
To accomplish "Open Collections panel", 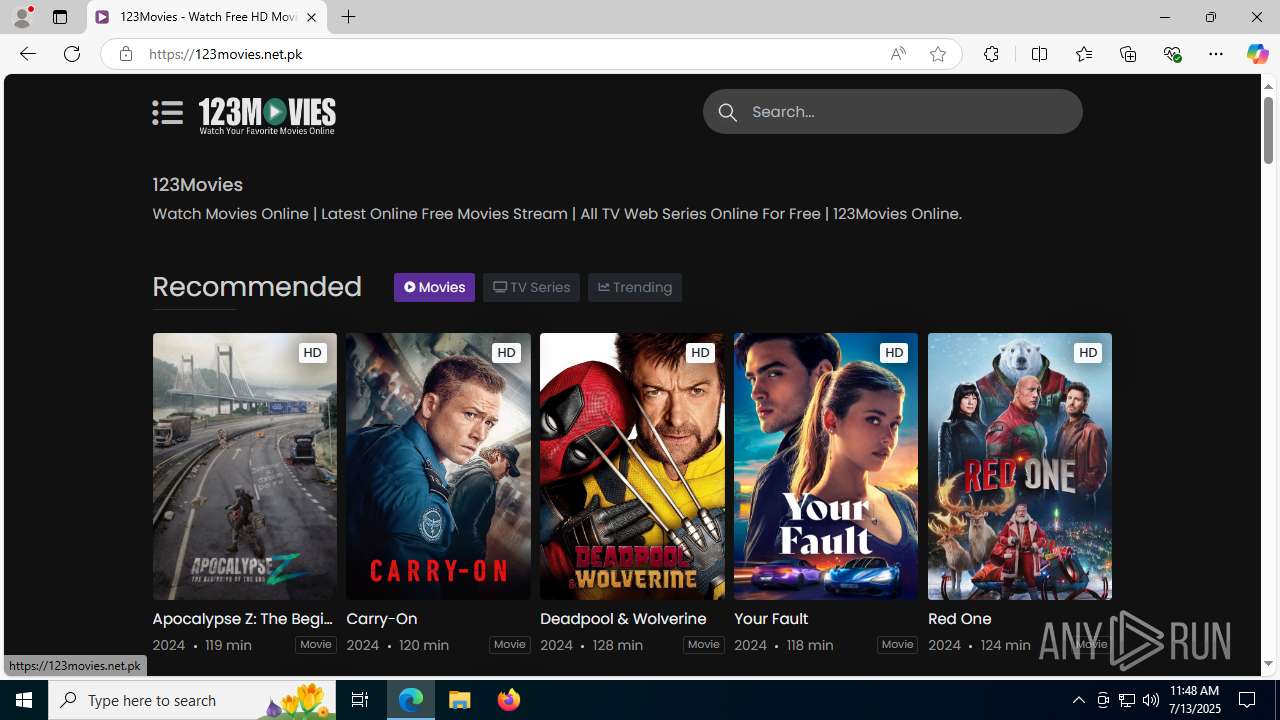I will point(1128,54).
